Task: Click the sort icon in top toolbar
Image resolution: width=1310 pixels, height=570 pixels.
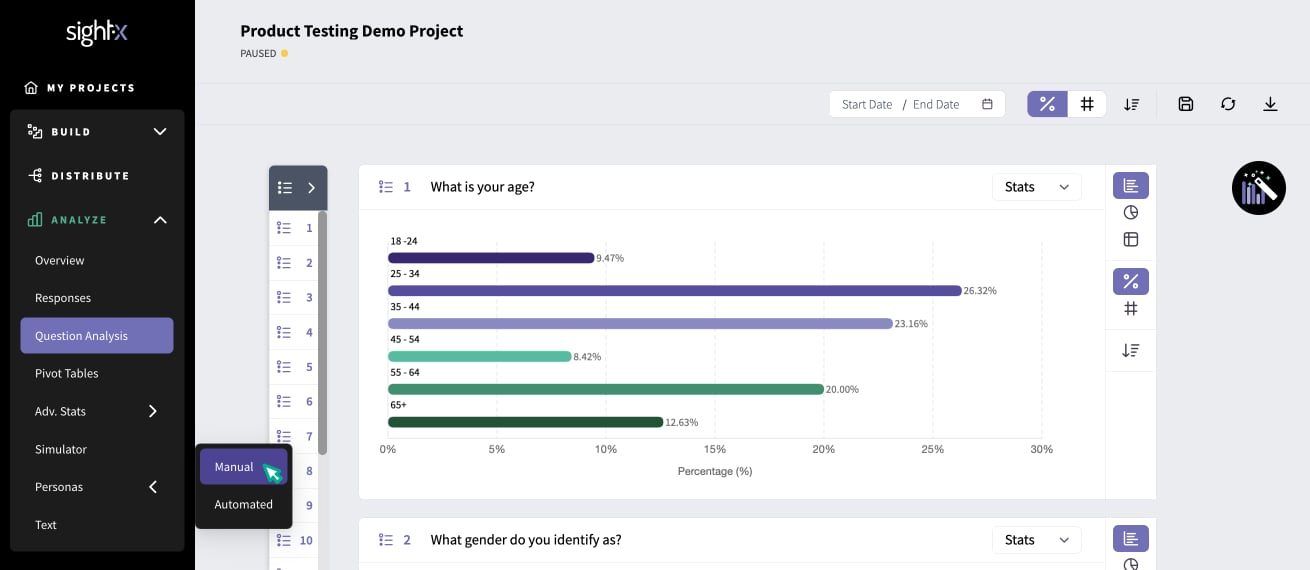Action: coord(1131,104)
